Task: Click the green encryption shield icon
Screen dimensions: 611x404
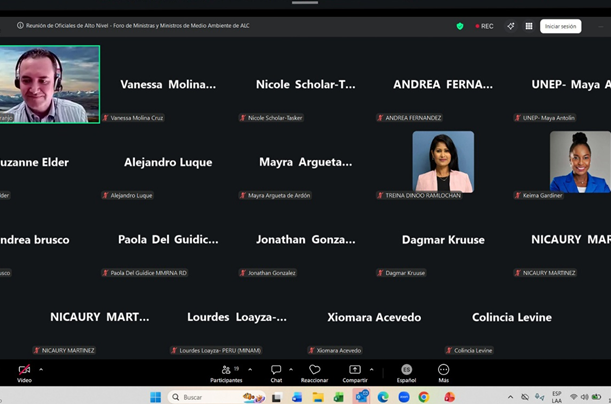Action: pos(460,26)
